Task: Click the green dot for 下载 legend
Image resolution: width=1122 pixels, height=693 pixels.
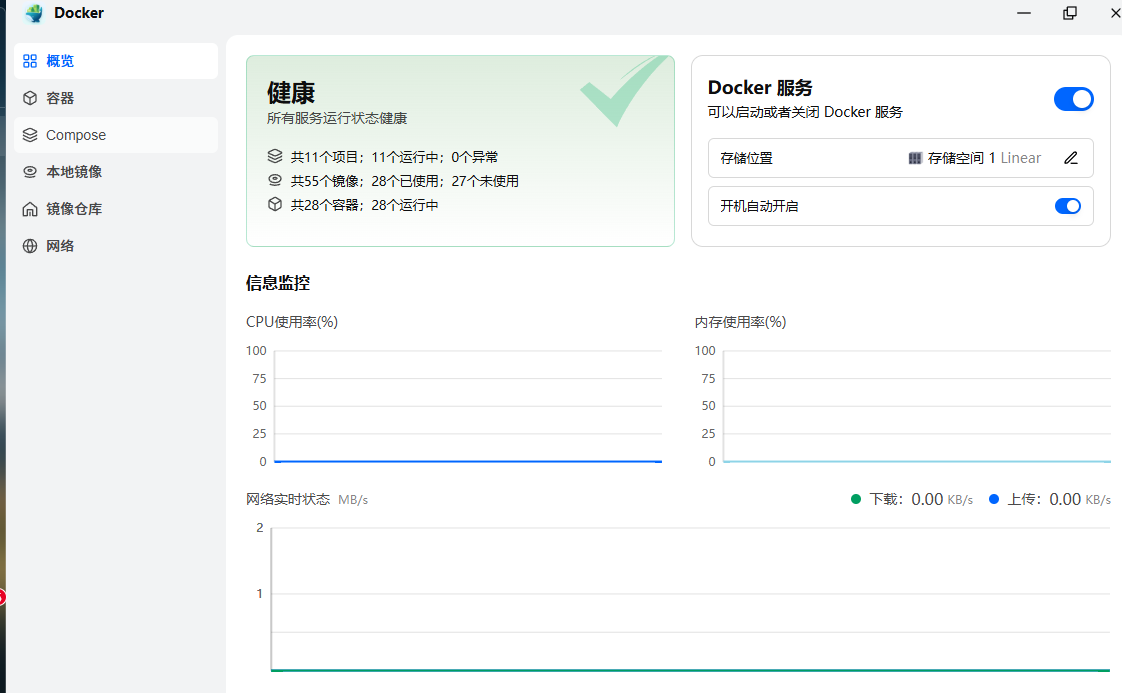Action: coord(856,499)
